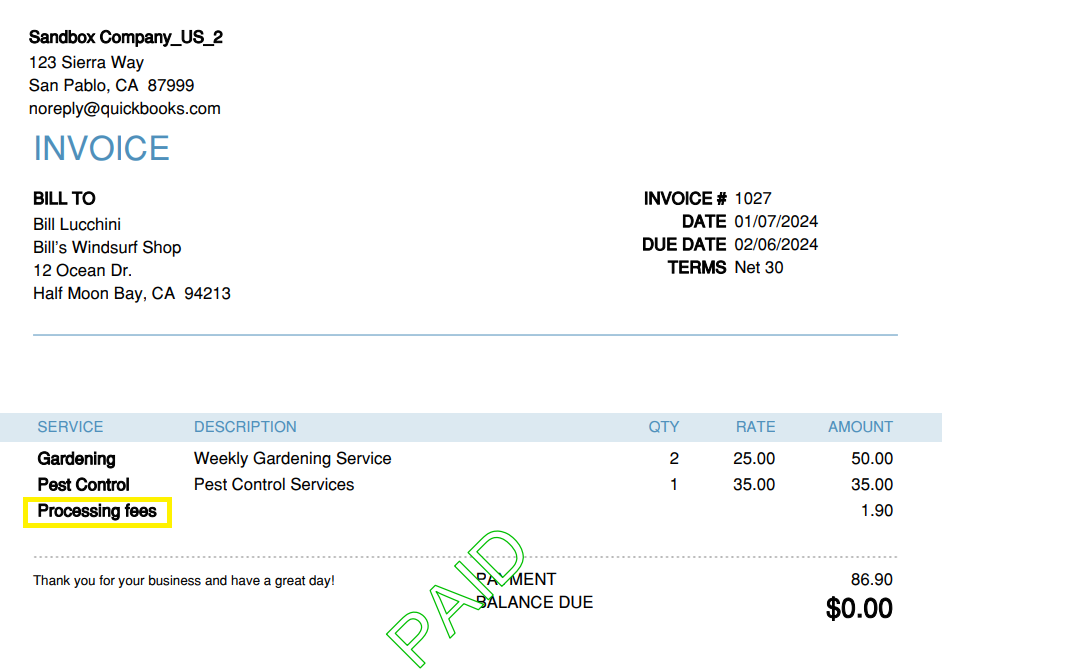1068x672 pixels.
Task: Click the due date 02/06/2024
Action: tap(776, 245)
